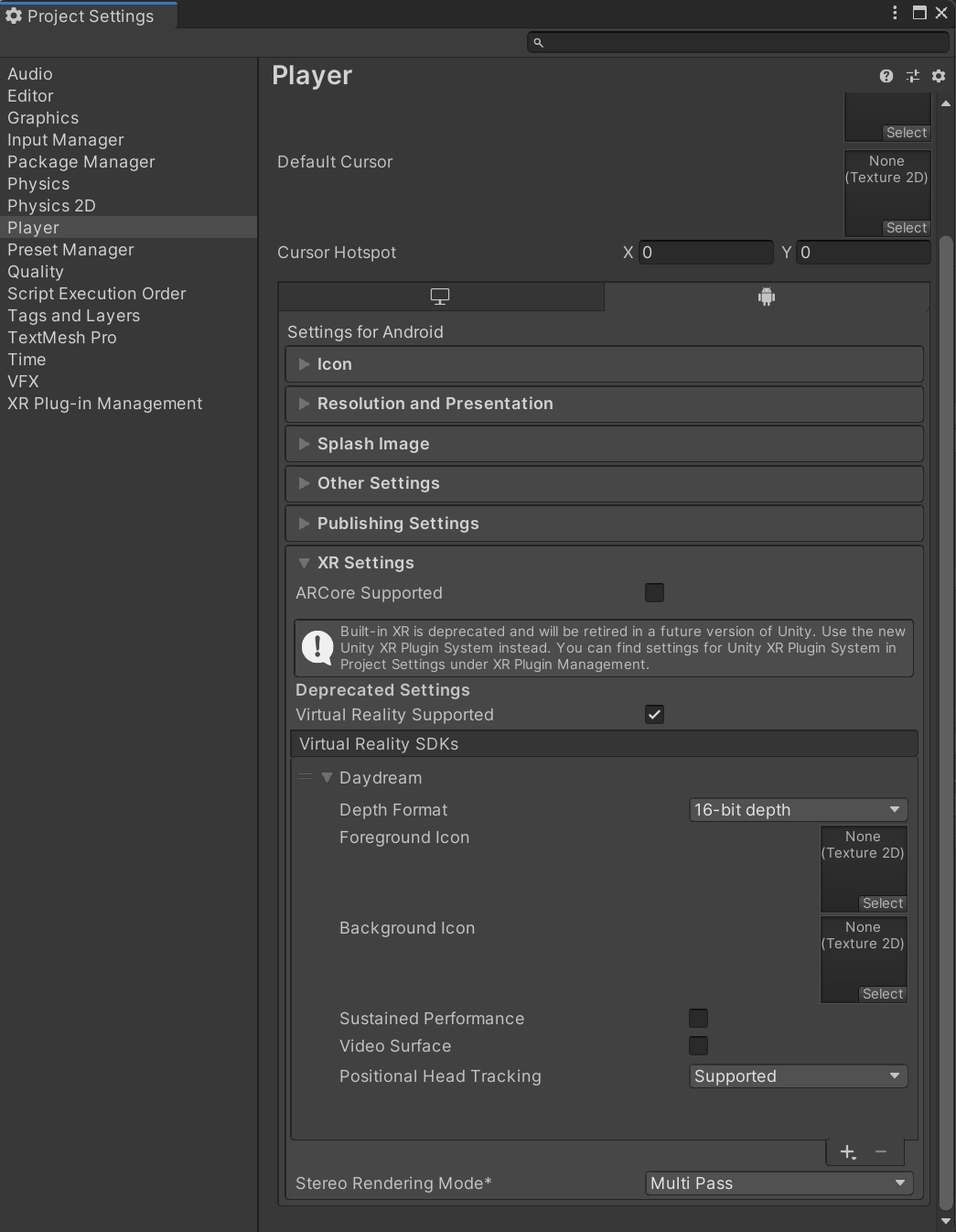Viewport: 956px width, 1232px height.
Task: Click the vertical scrollbar thumb
Action: [946, 723]
